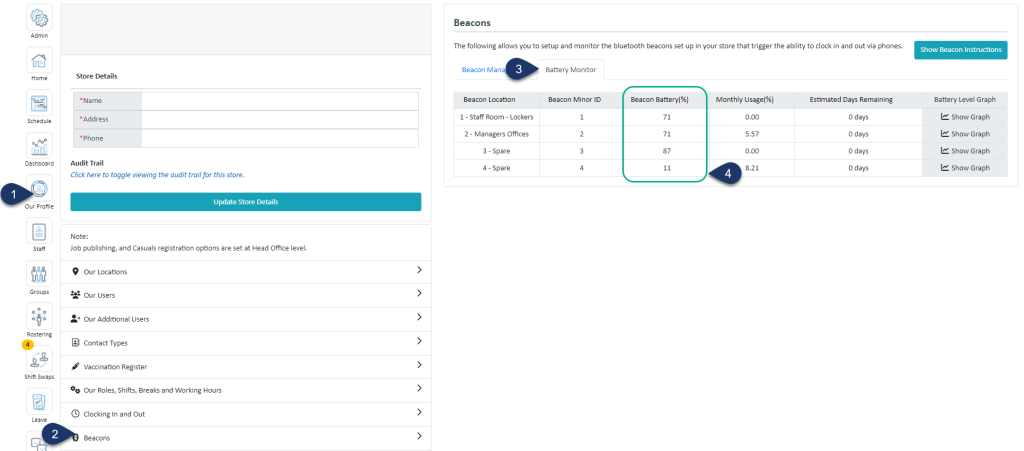Expand Clocking In and Out chevron
This screenshot has height=451, width=1024.
(x=419, y=412)
